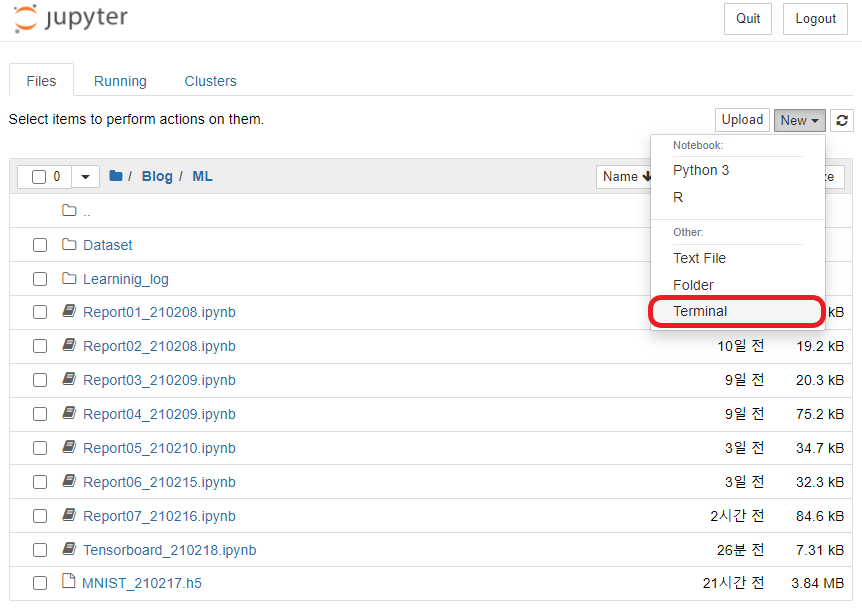Select checkbox for MNIST_210217.h5
Screen dimensions: 862x610
(40, 583)
